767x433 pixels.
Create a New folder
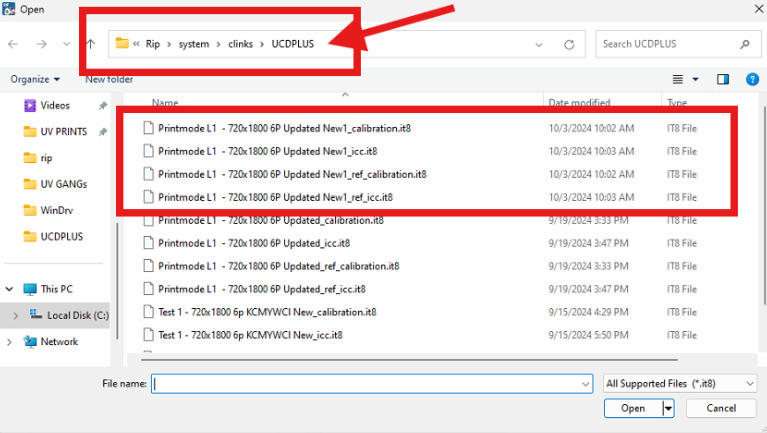109,79
